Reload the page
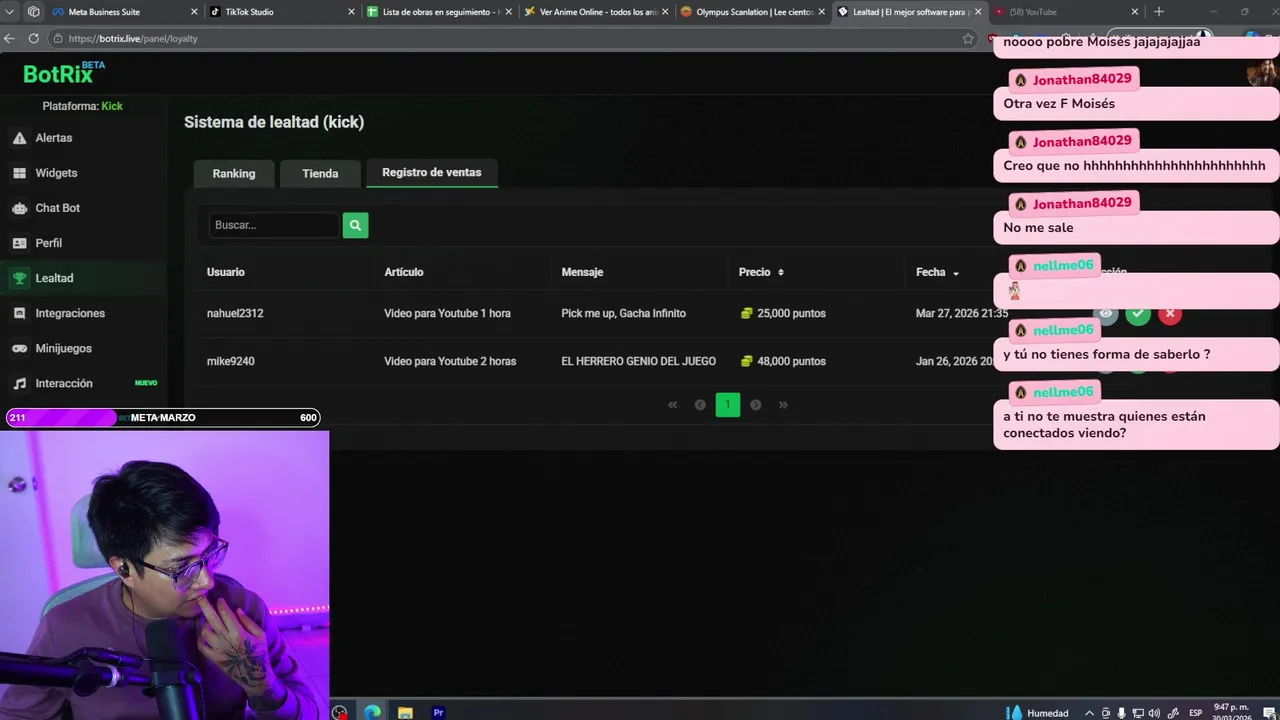 [33, 38]
